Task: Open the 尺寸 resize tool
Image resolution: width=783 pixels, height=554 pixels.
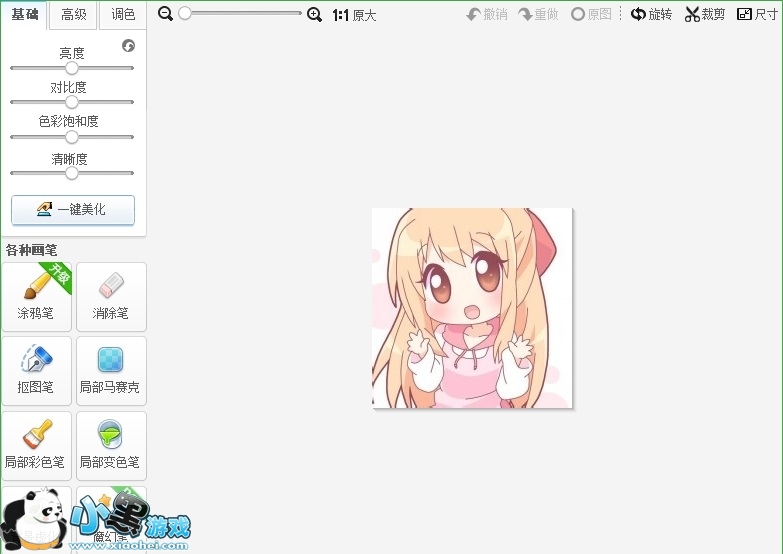Action: tap(757, 14)
